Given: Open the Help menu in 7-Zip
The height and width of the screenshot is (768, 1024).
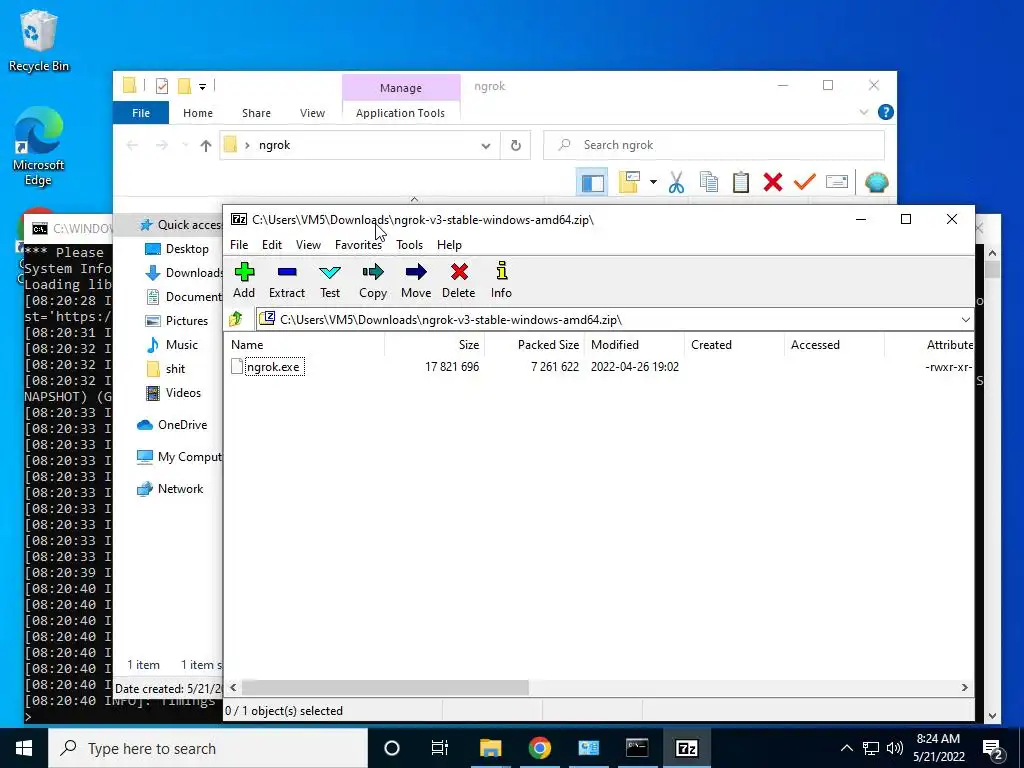Looking at the screenshot, I should click(x=449, y=245).
